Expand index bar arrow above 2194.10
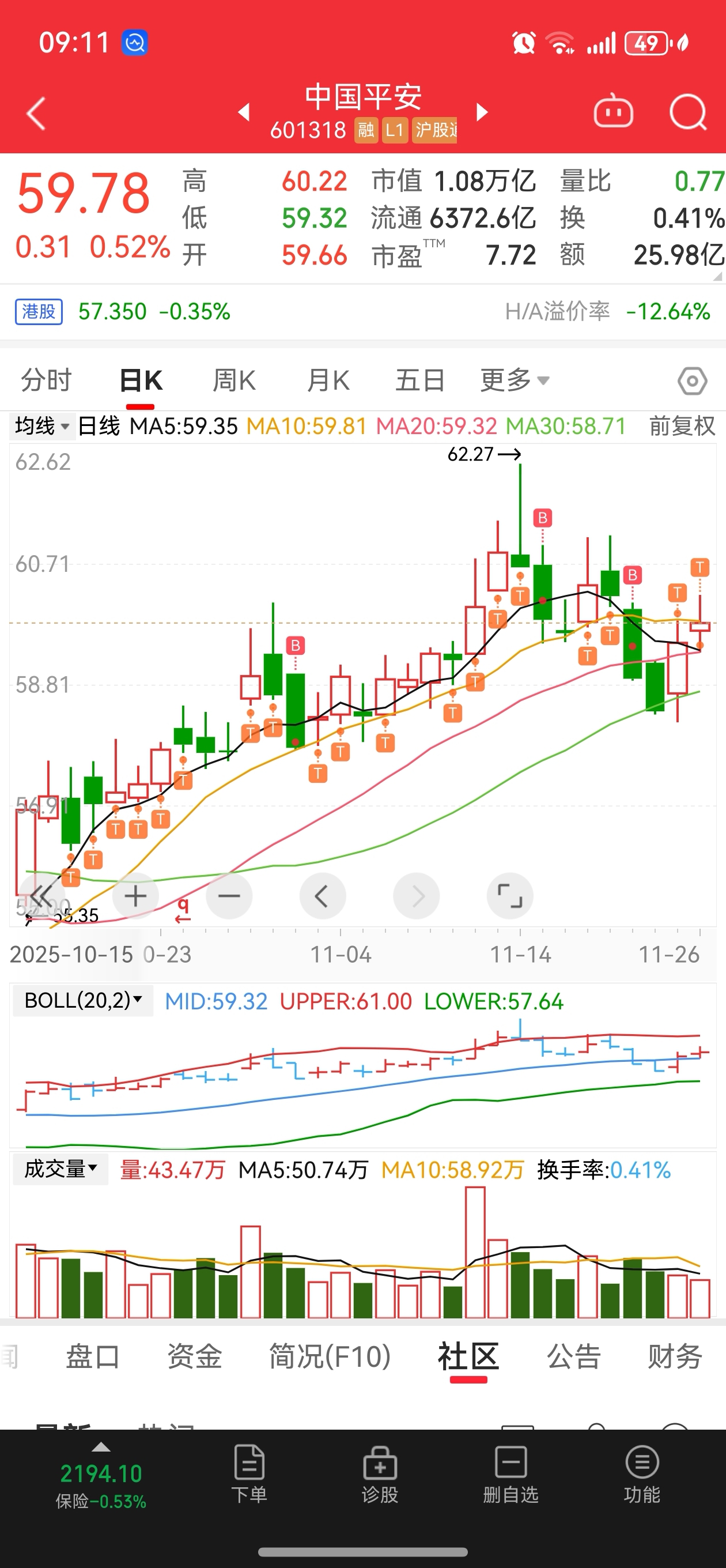Screen dimensions: 726x1568 101,1448
